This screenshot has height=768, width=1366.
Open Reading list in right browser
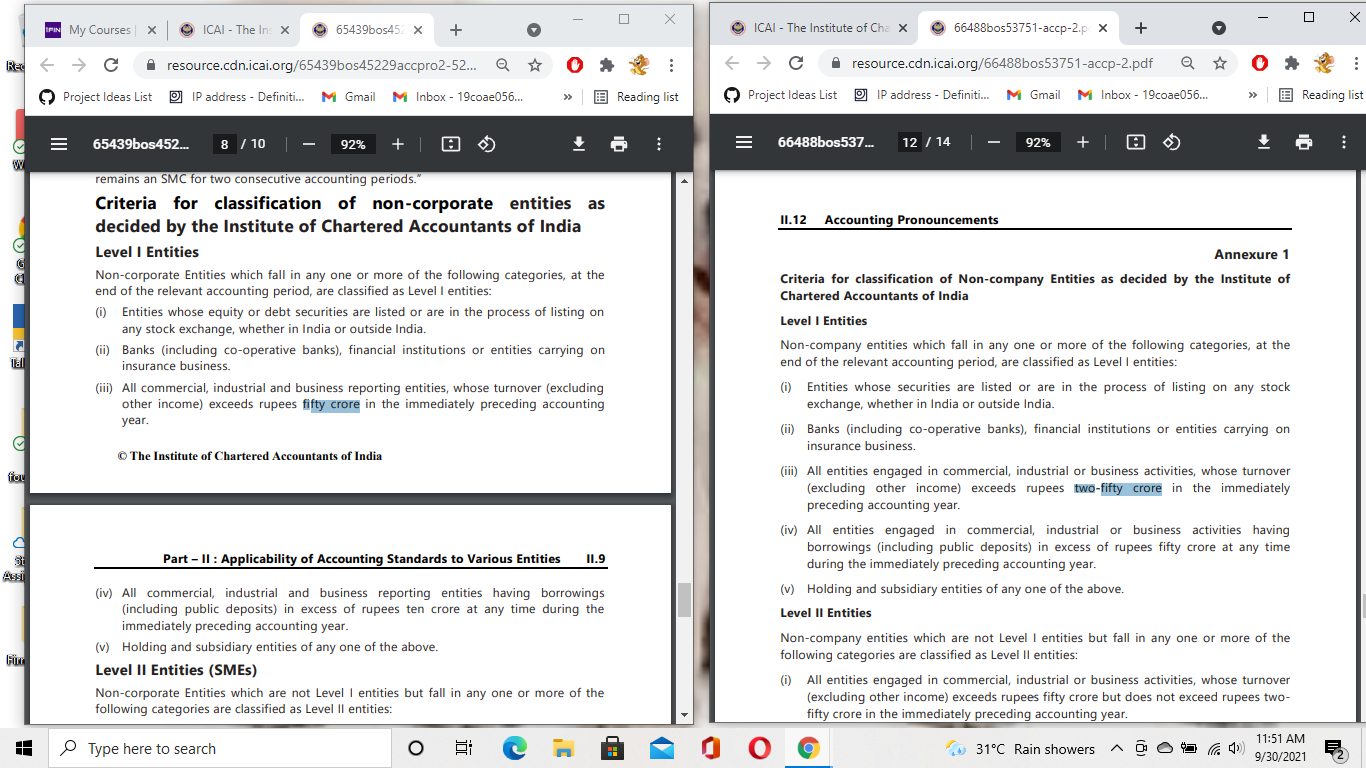(x=1321, y=95)
